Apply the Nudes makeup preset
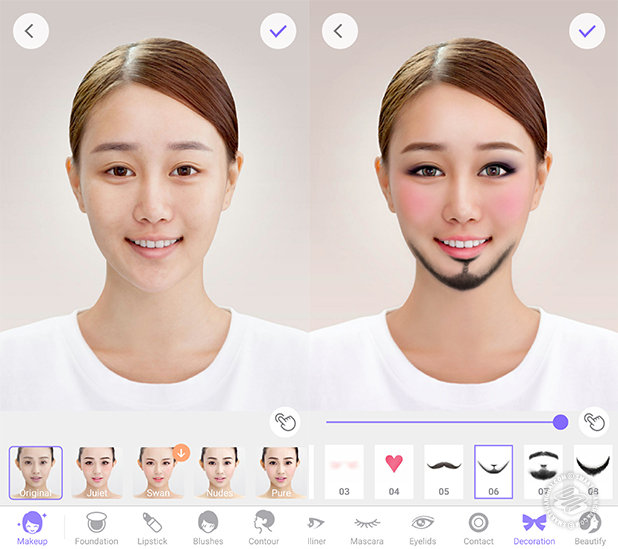The width and height of the screenshot is (618, 549). pos(219,472)
